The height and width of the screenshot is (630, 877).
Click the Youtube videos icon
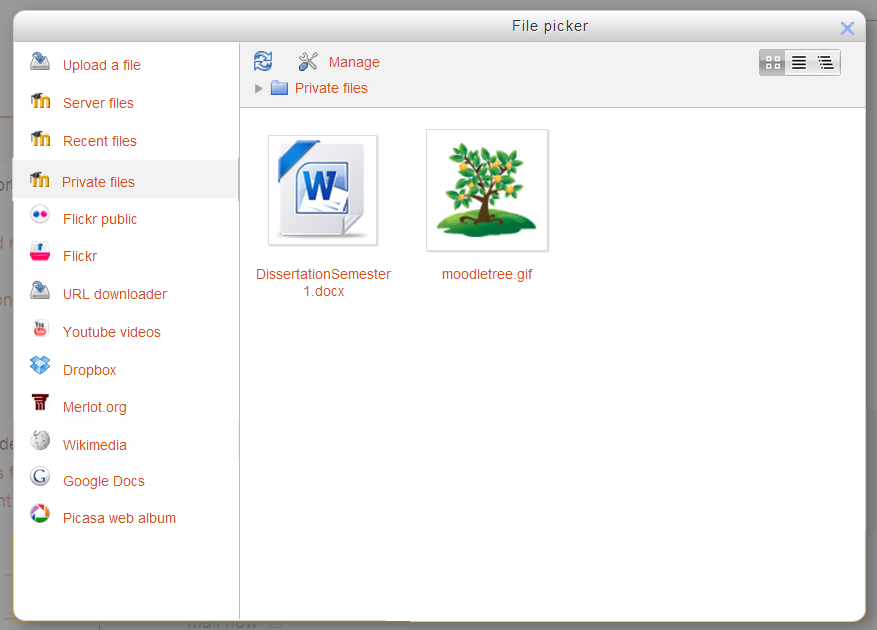point(40,331)
